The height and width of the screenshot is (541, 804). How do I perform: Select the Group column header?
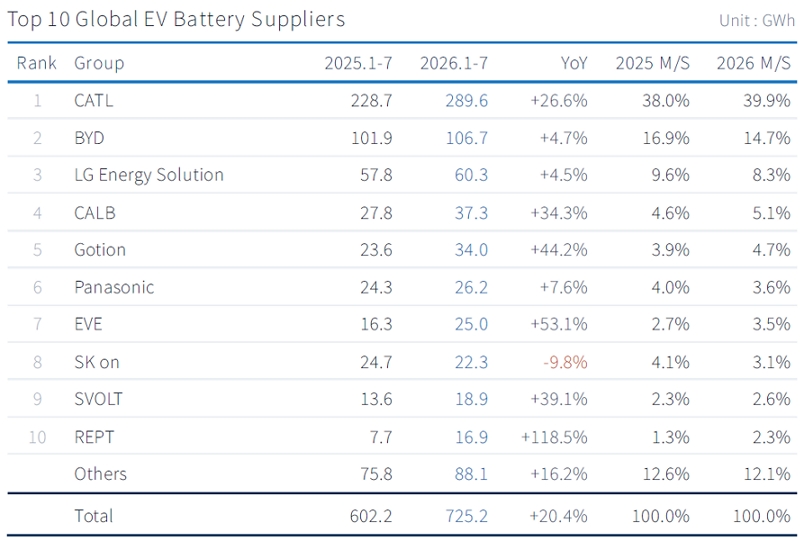tap(99, 63)
